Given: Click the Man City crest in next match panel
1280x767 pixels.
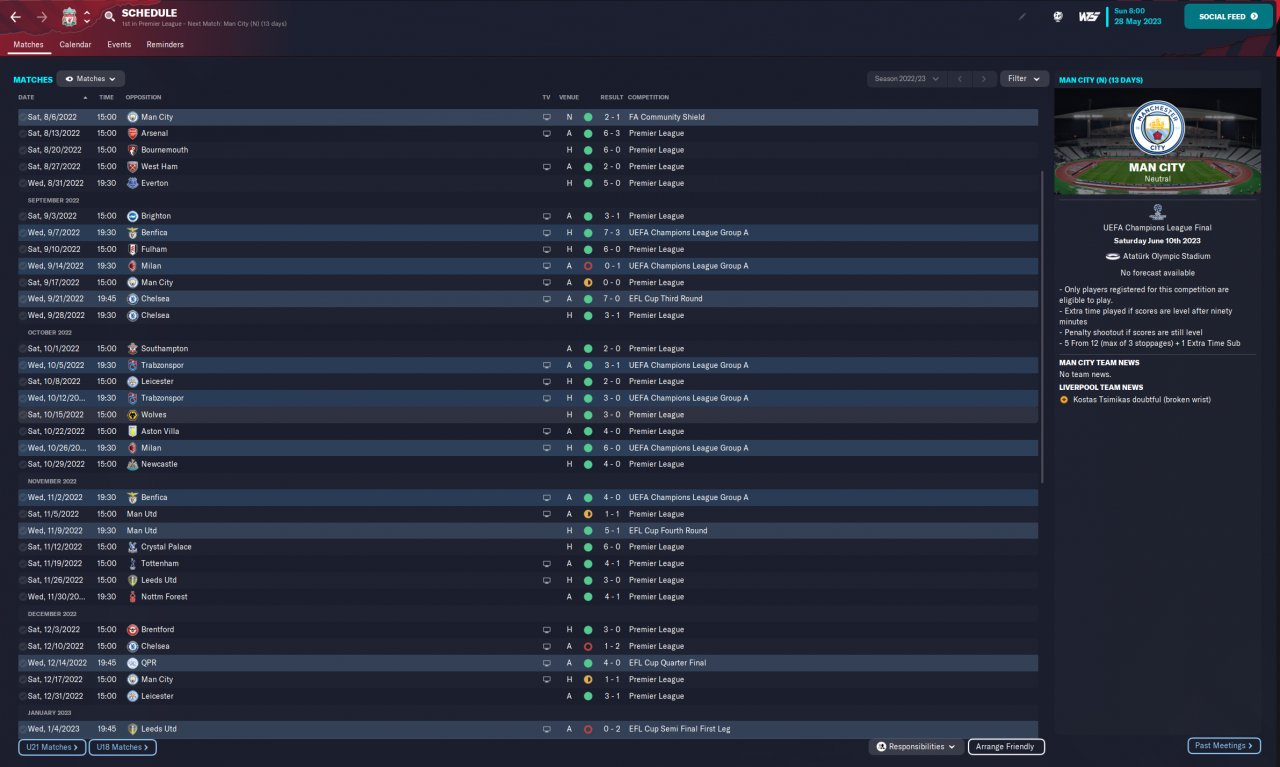Looking at the screenshot, I should 1157,127.
